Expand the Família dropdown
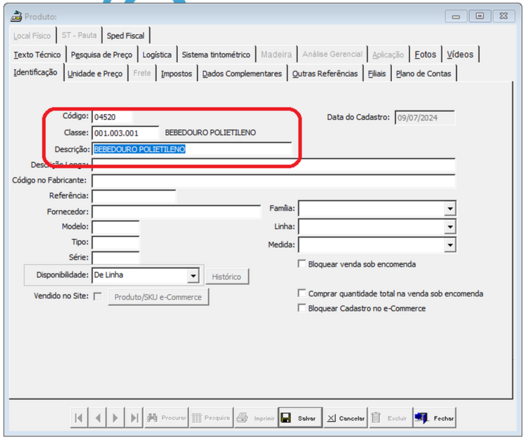Image resolution: width=523 pixels, height=438 pixels. [x=450, y=209]
